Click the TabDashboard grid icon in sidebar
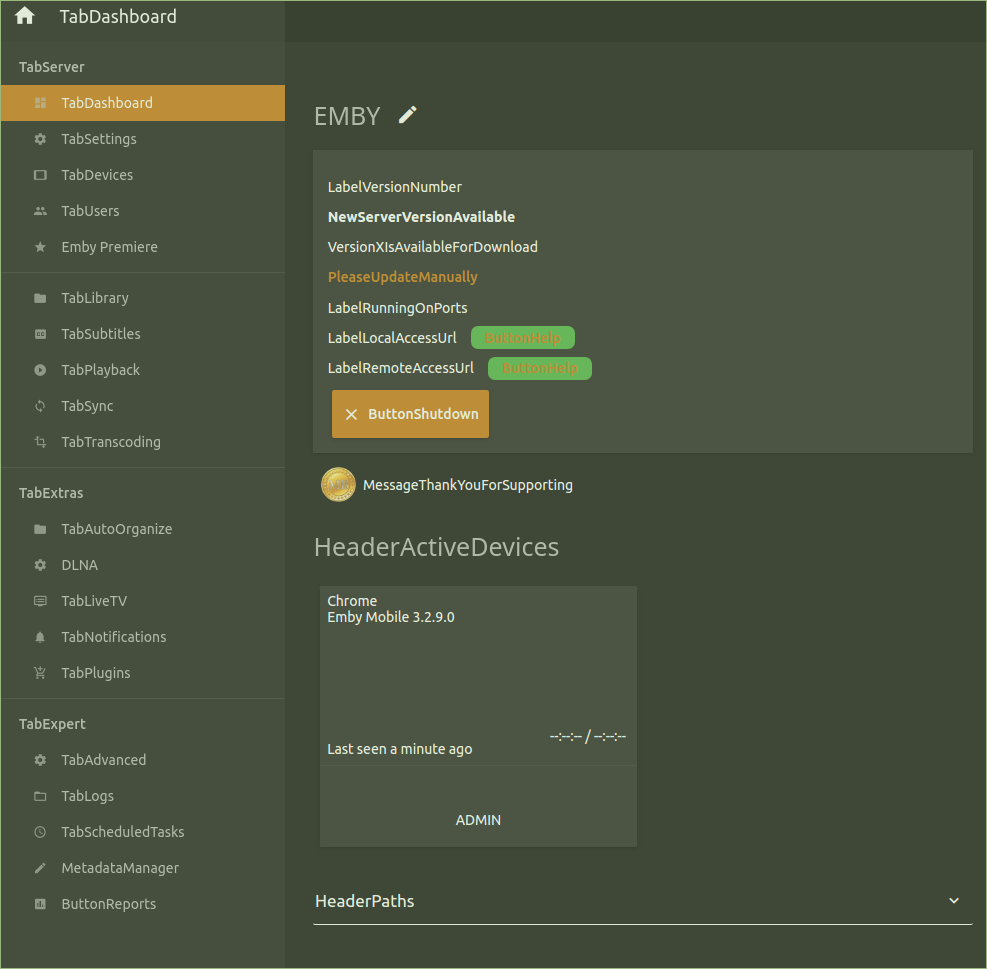Image resolution: width=987 pixels, height=969 pixels. 40,103
